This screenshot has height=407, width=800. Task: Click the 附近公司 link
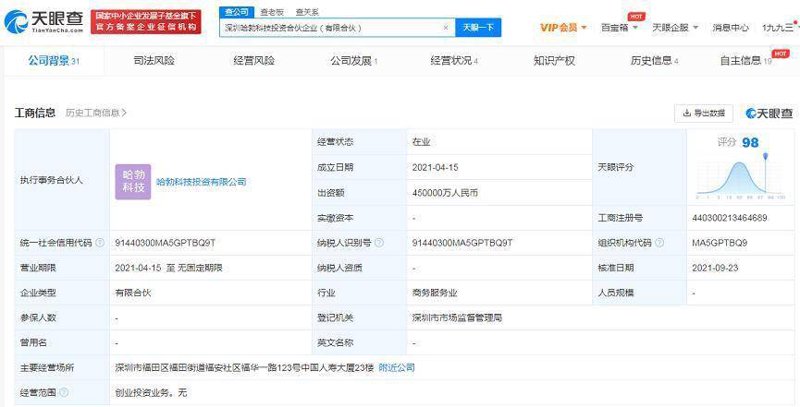(396, 367)
